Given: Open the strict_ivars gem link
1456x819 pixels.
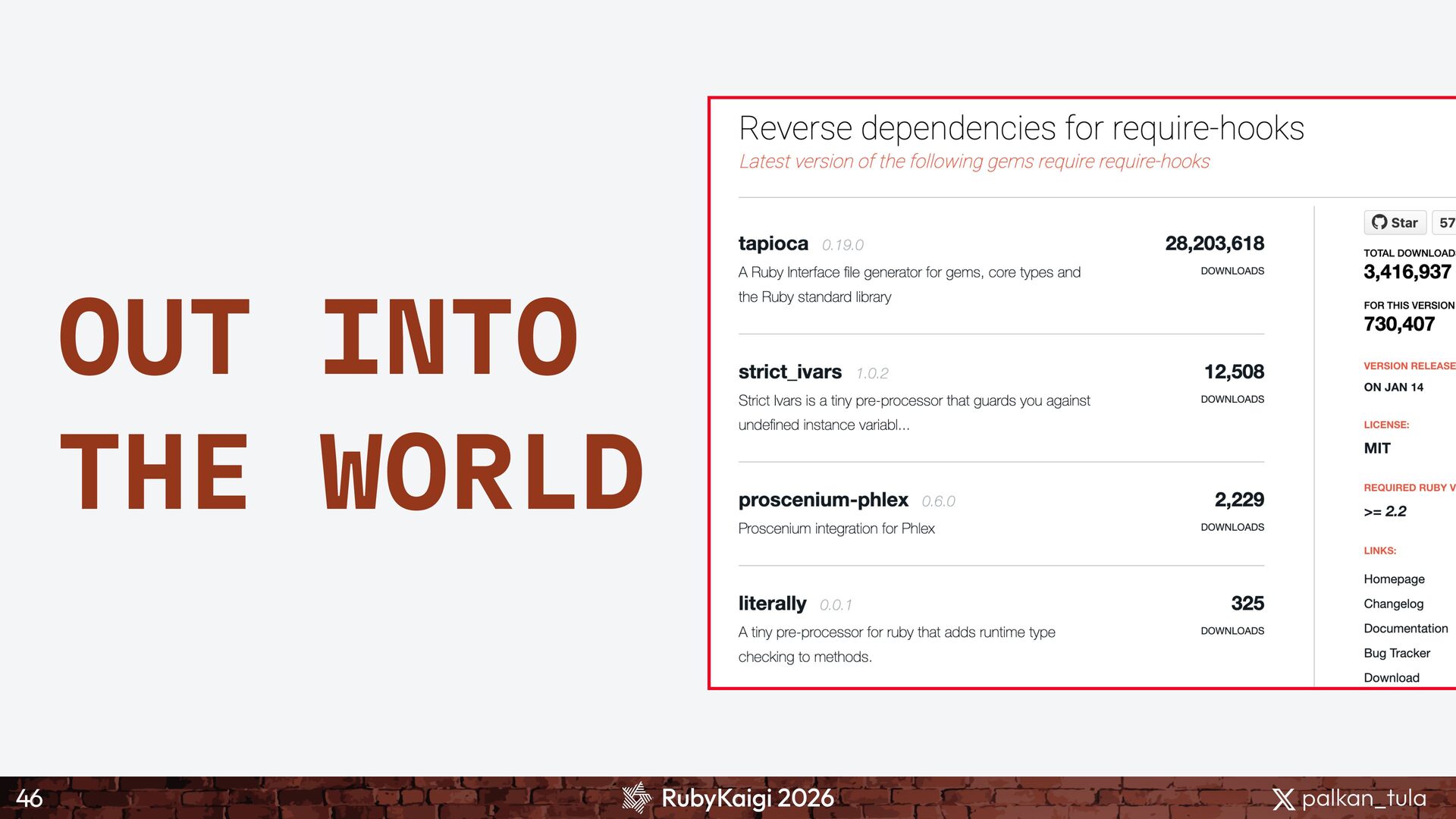Looking at the screenshot, I should tap(789, 372).
